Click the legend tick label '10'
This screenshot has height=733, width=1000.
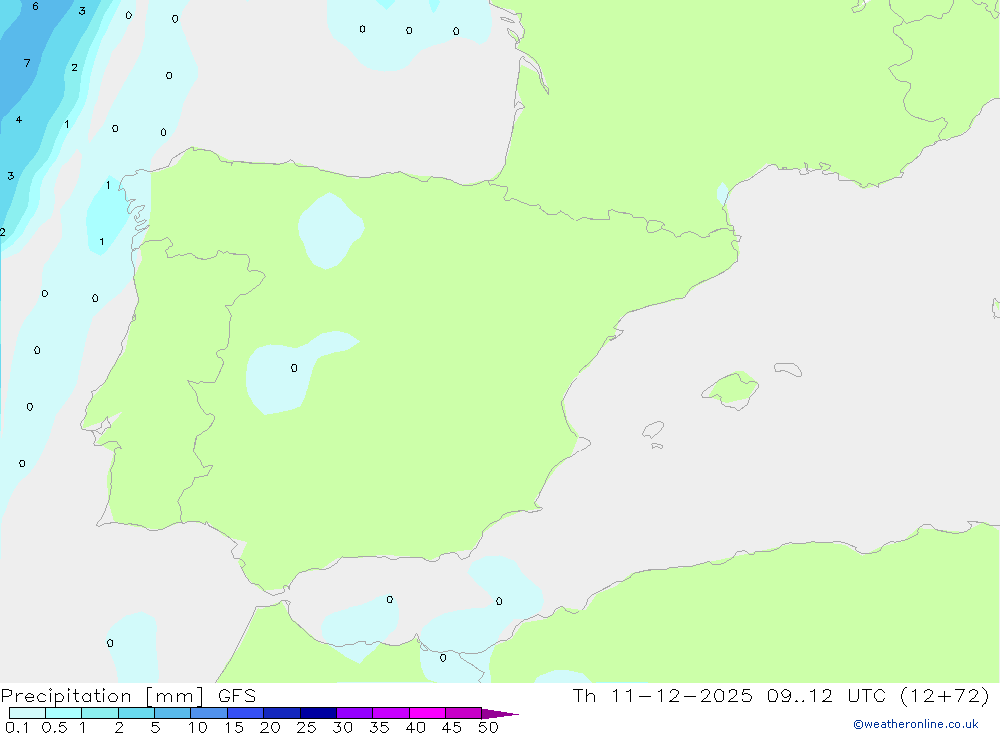tap(197, 727)
